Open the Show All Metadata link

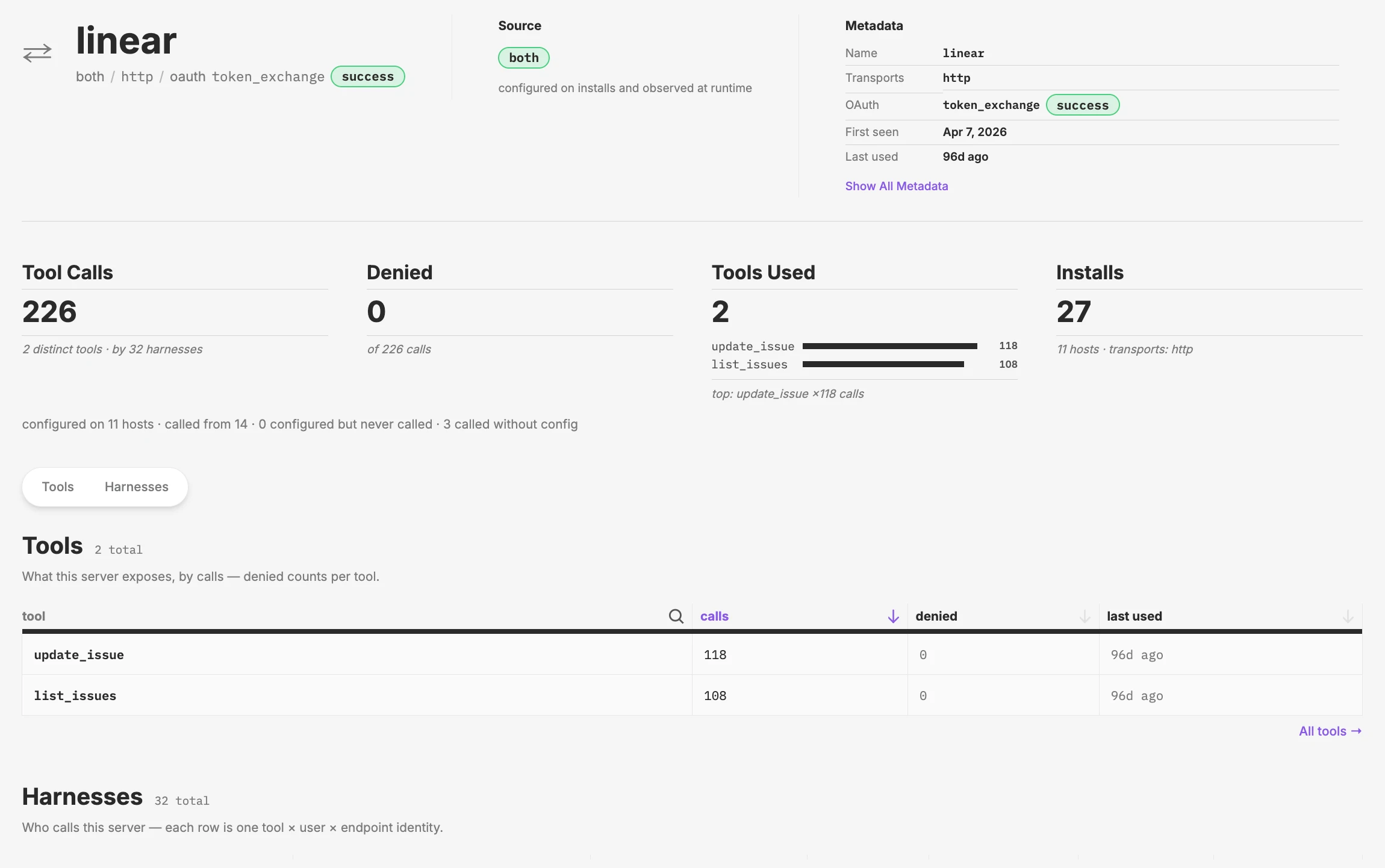[897, 186]
